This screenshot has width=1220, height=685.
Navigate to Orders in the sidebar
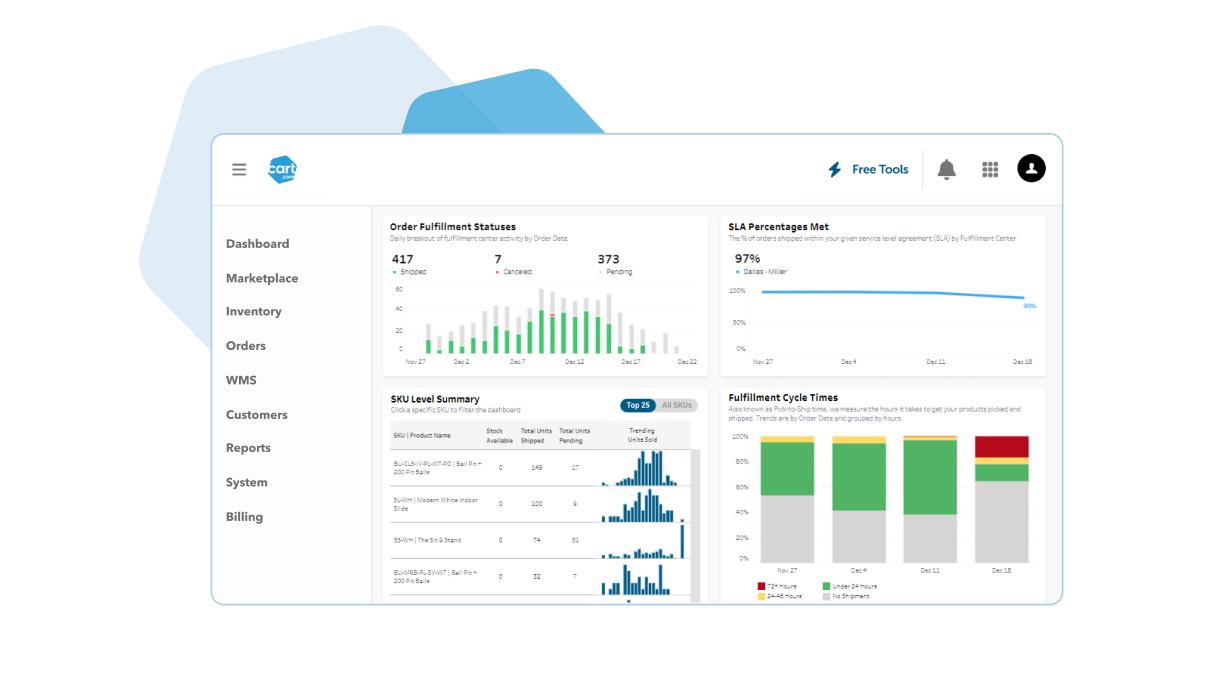click(x=246, y=345)
